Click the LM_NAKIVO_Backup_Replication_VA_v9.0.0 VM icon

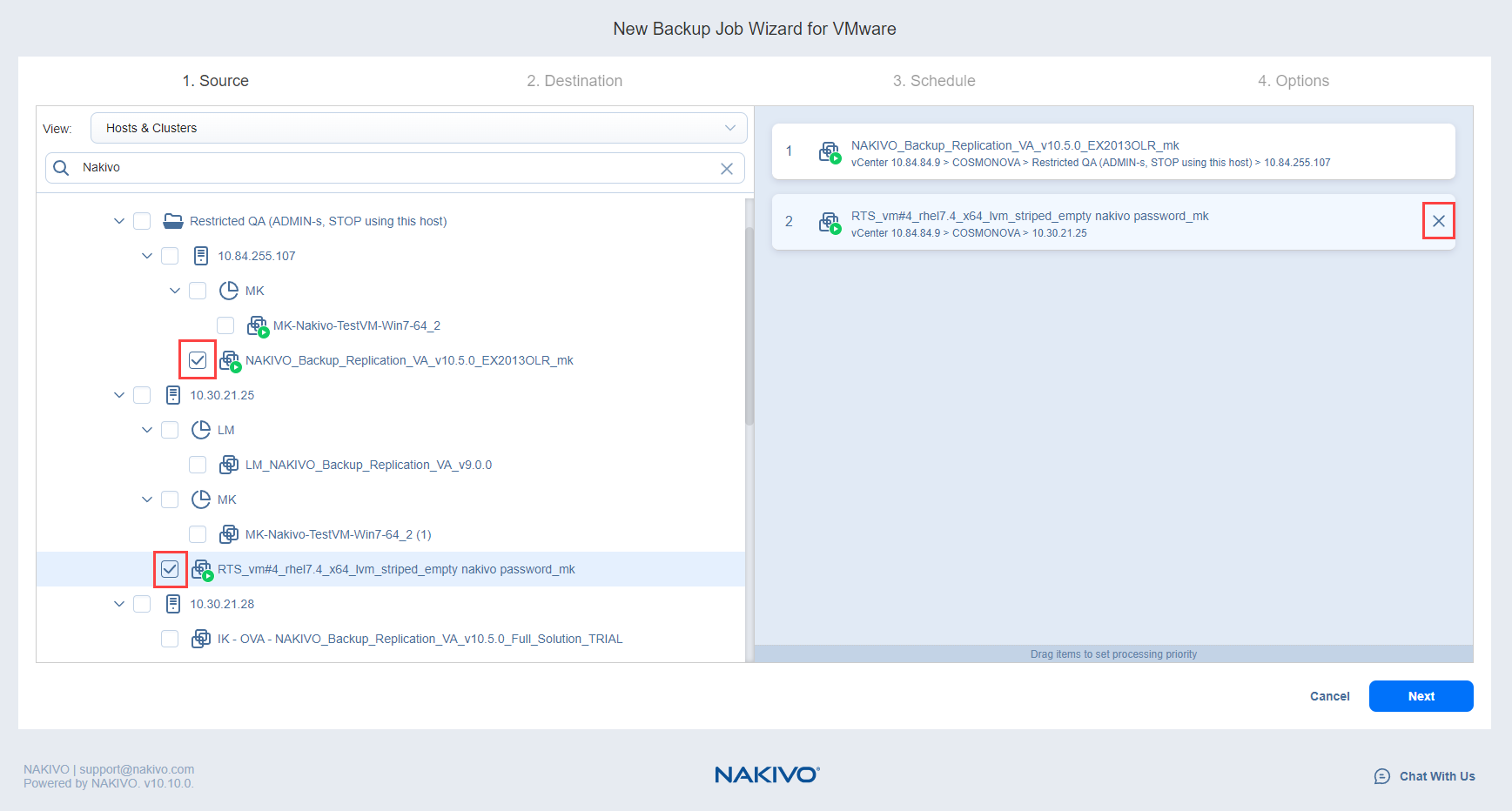point(229,465)
